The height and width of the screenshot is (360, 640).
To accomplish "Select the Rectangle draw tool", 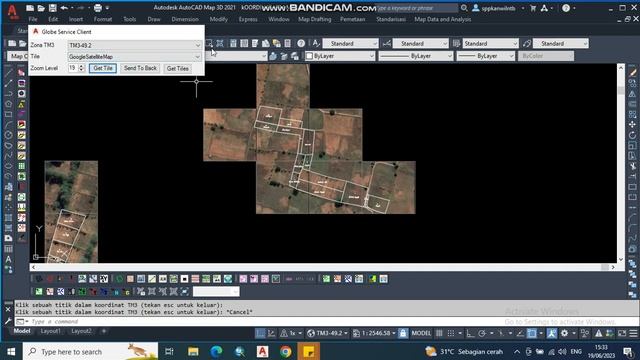I will click(8, 114).
